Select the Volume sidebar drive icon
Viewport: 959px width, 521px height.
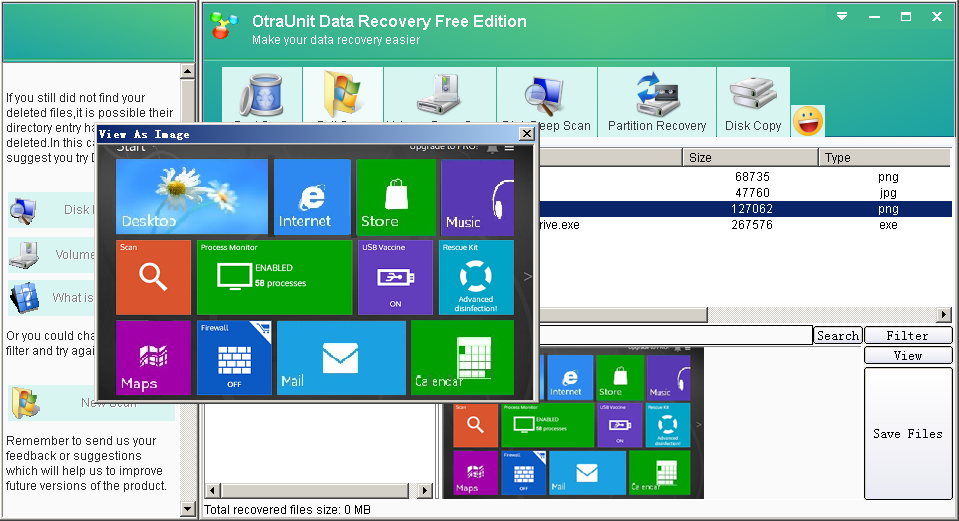pos(24,255)
